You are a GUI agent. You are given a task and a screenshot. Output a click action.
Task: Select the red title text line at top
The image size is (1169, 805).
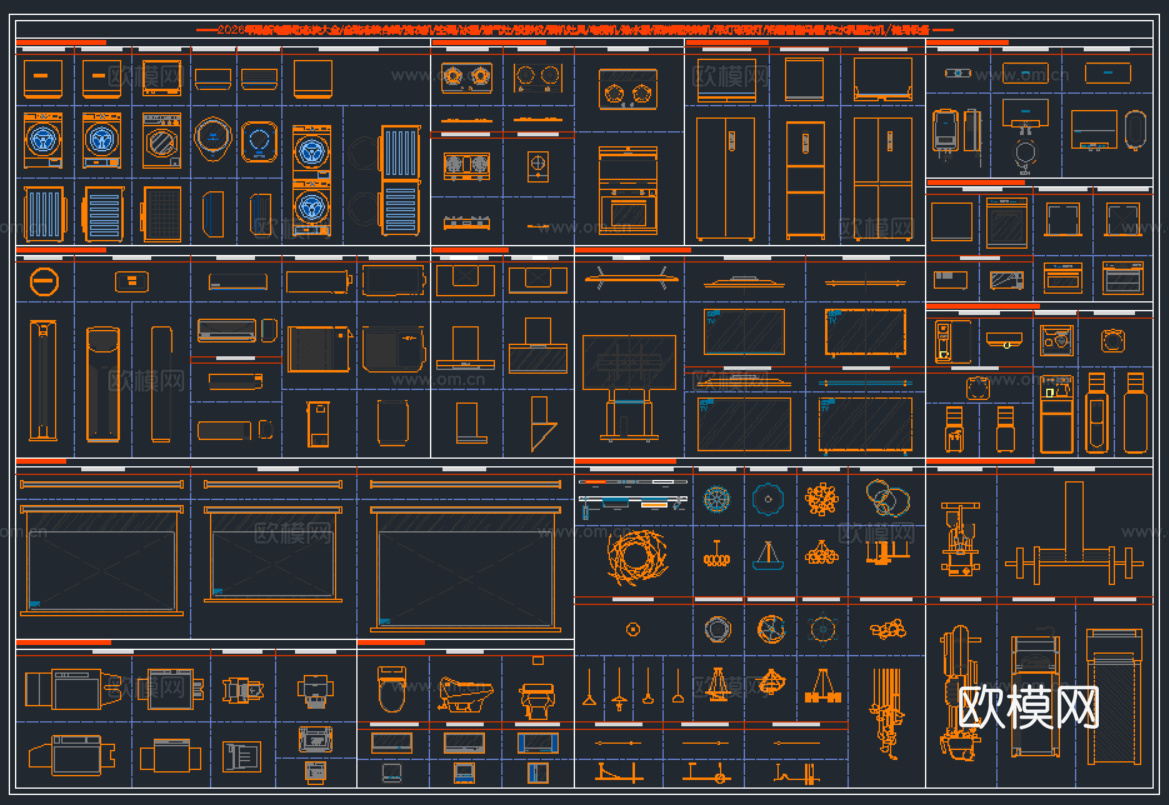coord(575,30)
